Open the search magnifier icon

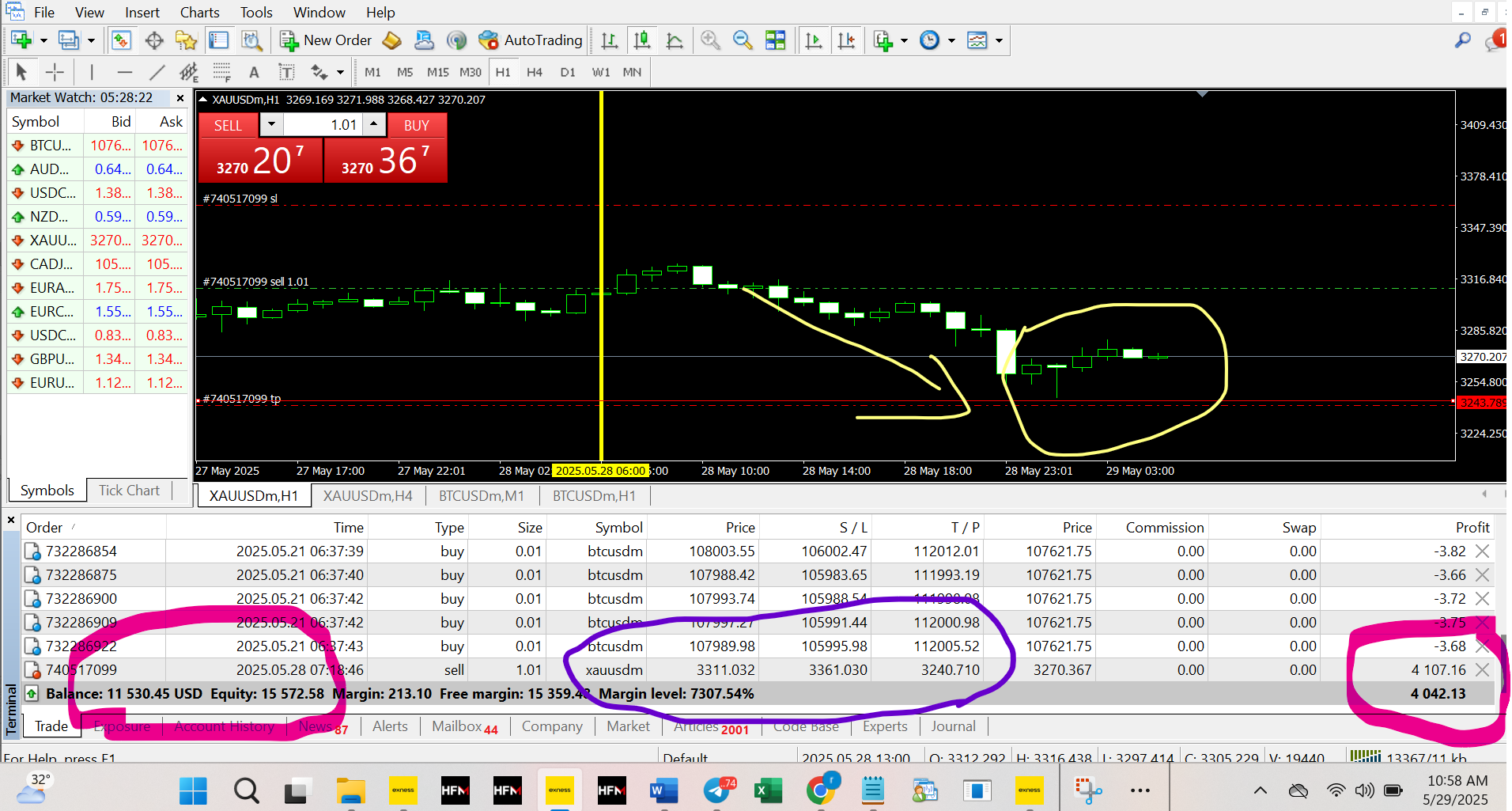pyautogui.click(x=1463, y=40)
